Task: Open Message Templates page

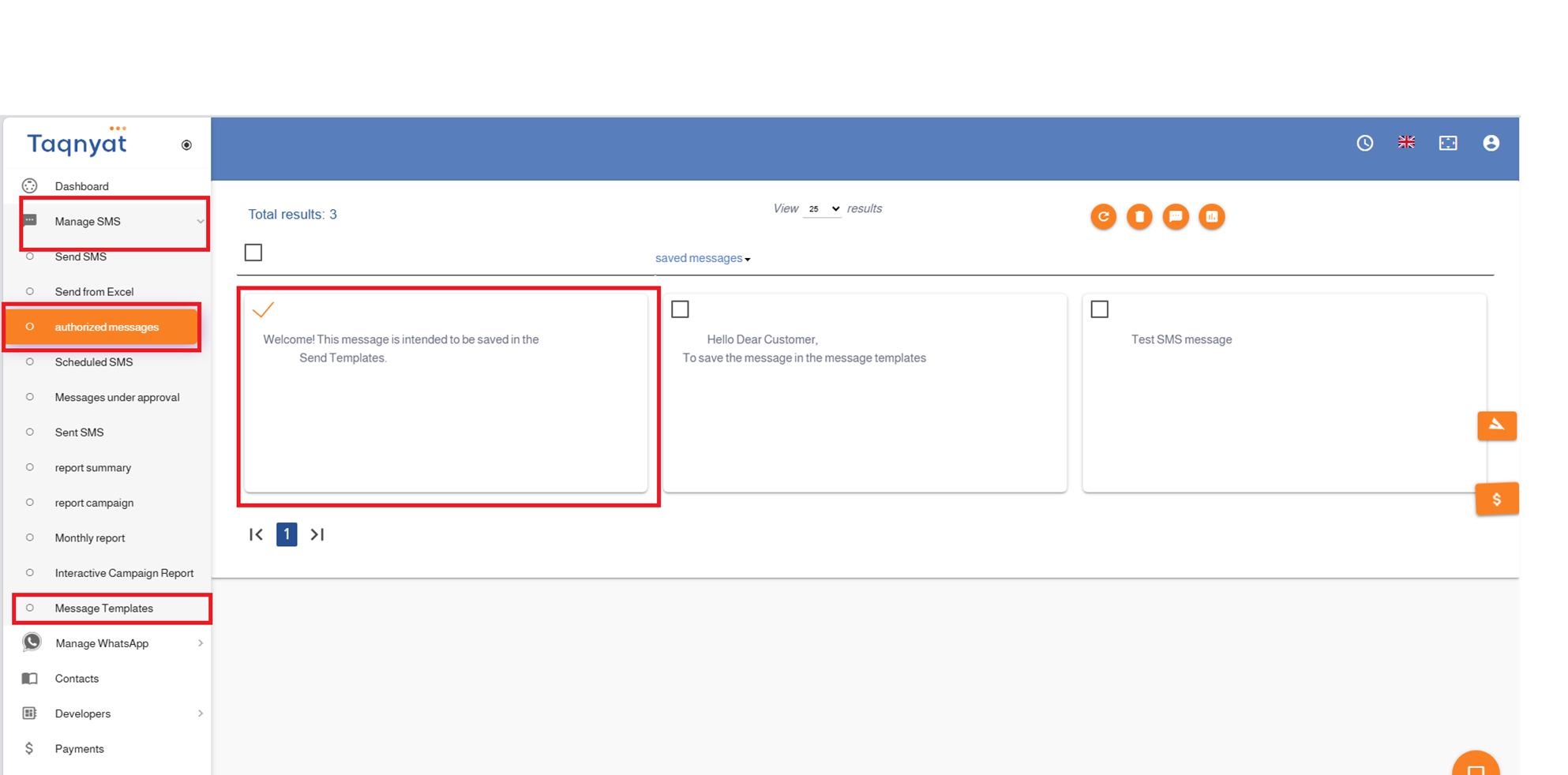Action: click(104, 608)
